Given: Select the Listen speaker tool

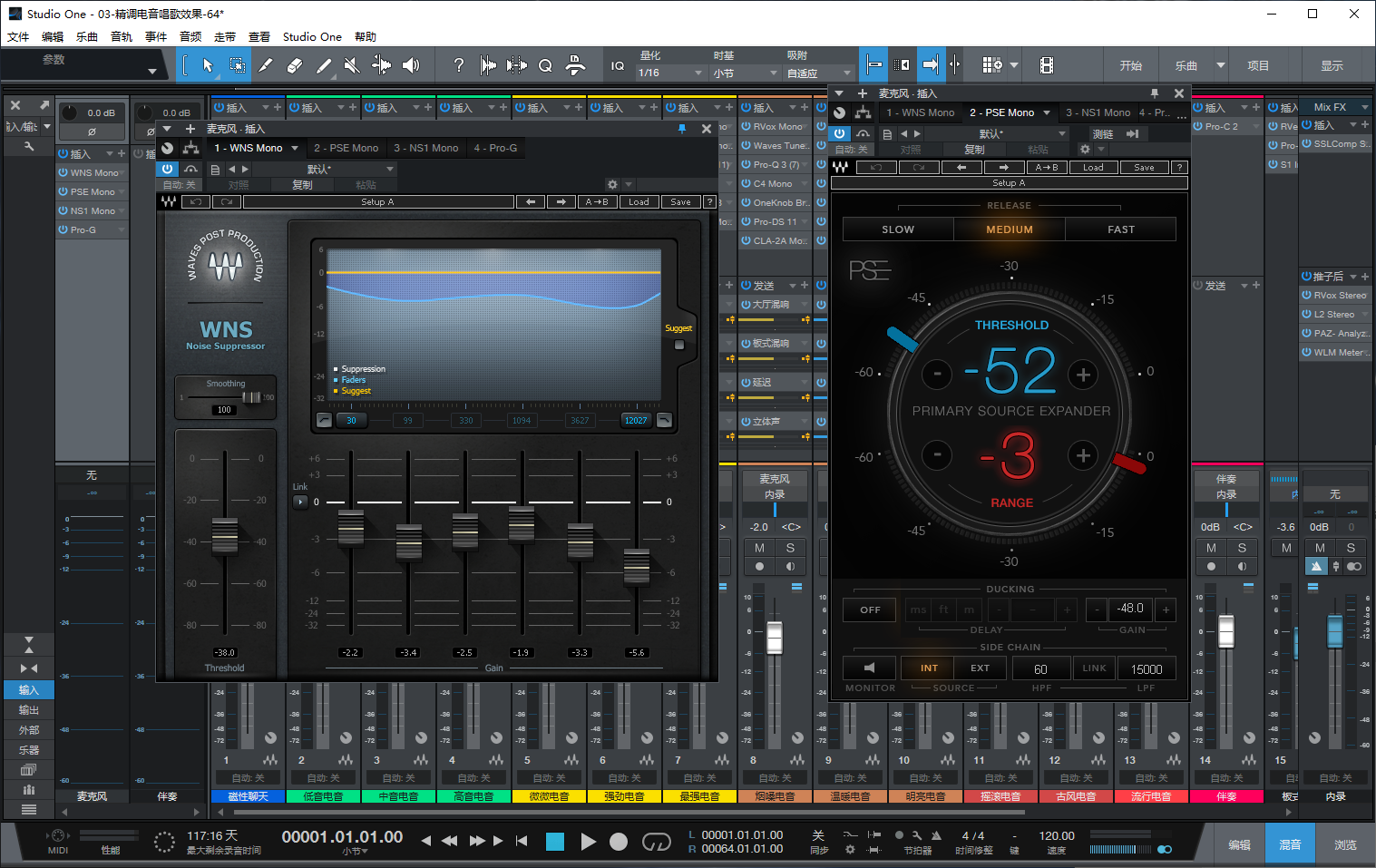Looking at the screenshot, I should pyautogui.click(x=411, y=65).
